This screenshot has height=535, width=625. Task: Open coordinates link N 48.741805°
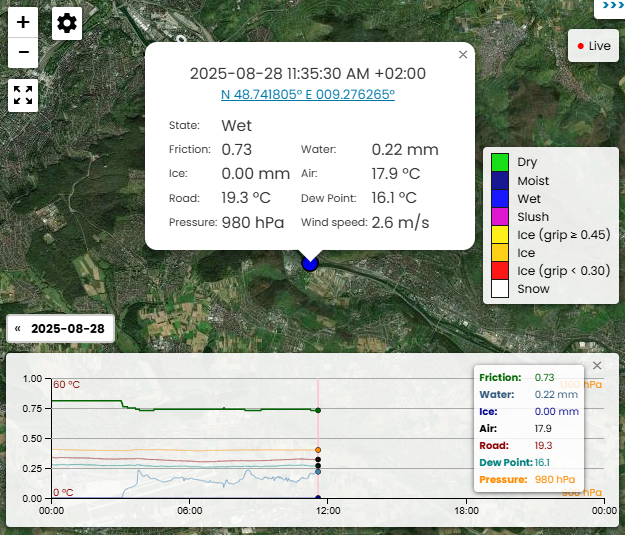click(308, 94)
